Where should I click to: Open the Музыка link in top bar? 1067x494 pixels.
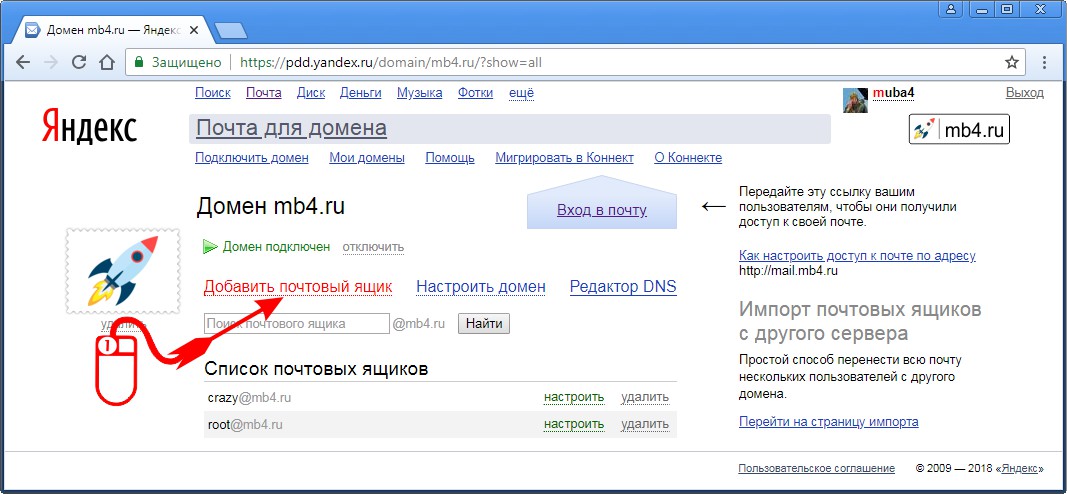pos(420,93)
